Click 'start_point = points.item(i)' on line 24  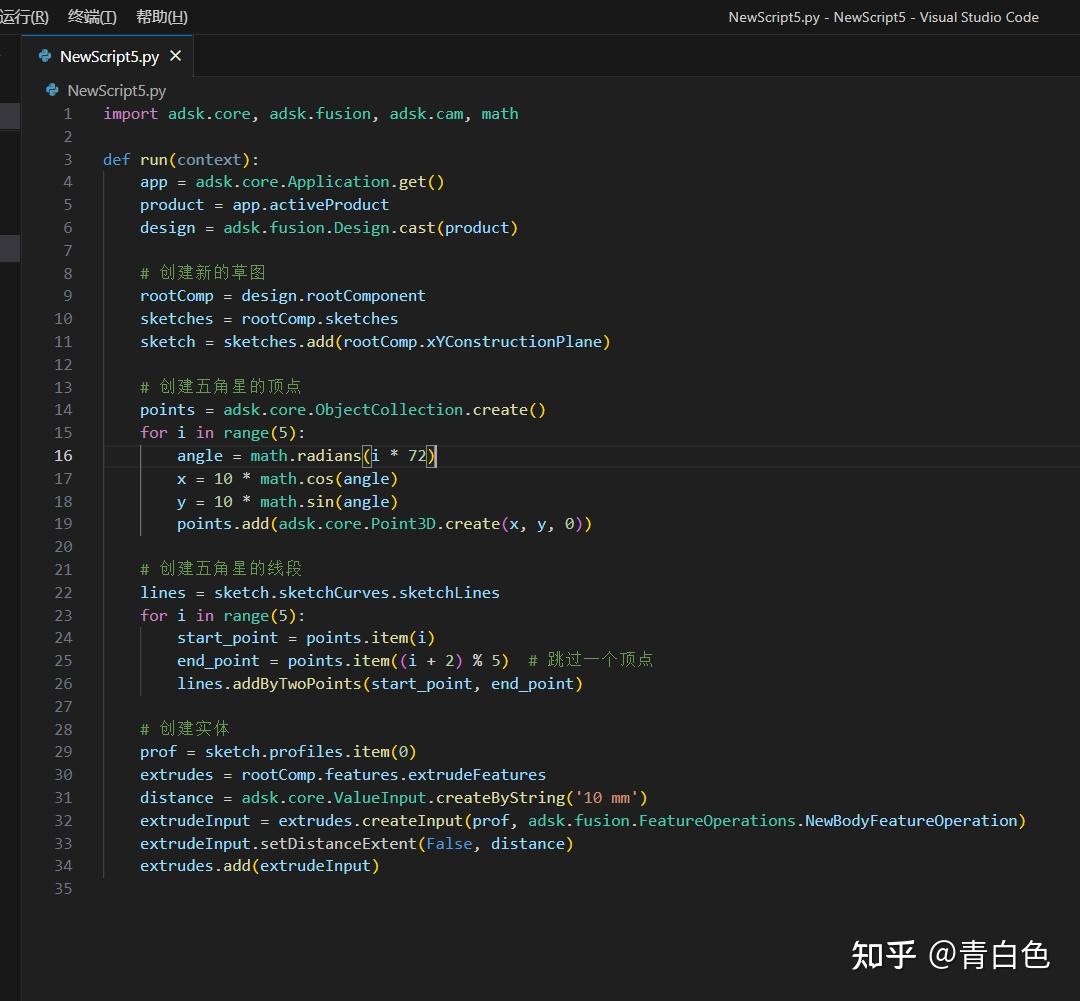[x=306, y=637]
